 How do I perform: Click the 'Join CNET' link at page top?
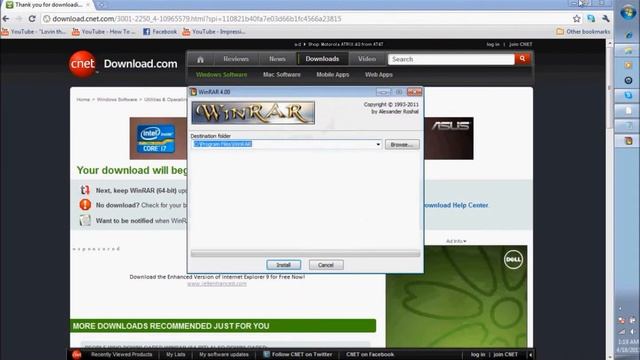point(520,44)
